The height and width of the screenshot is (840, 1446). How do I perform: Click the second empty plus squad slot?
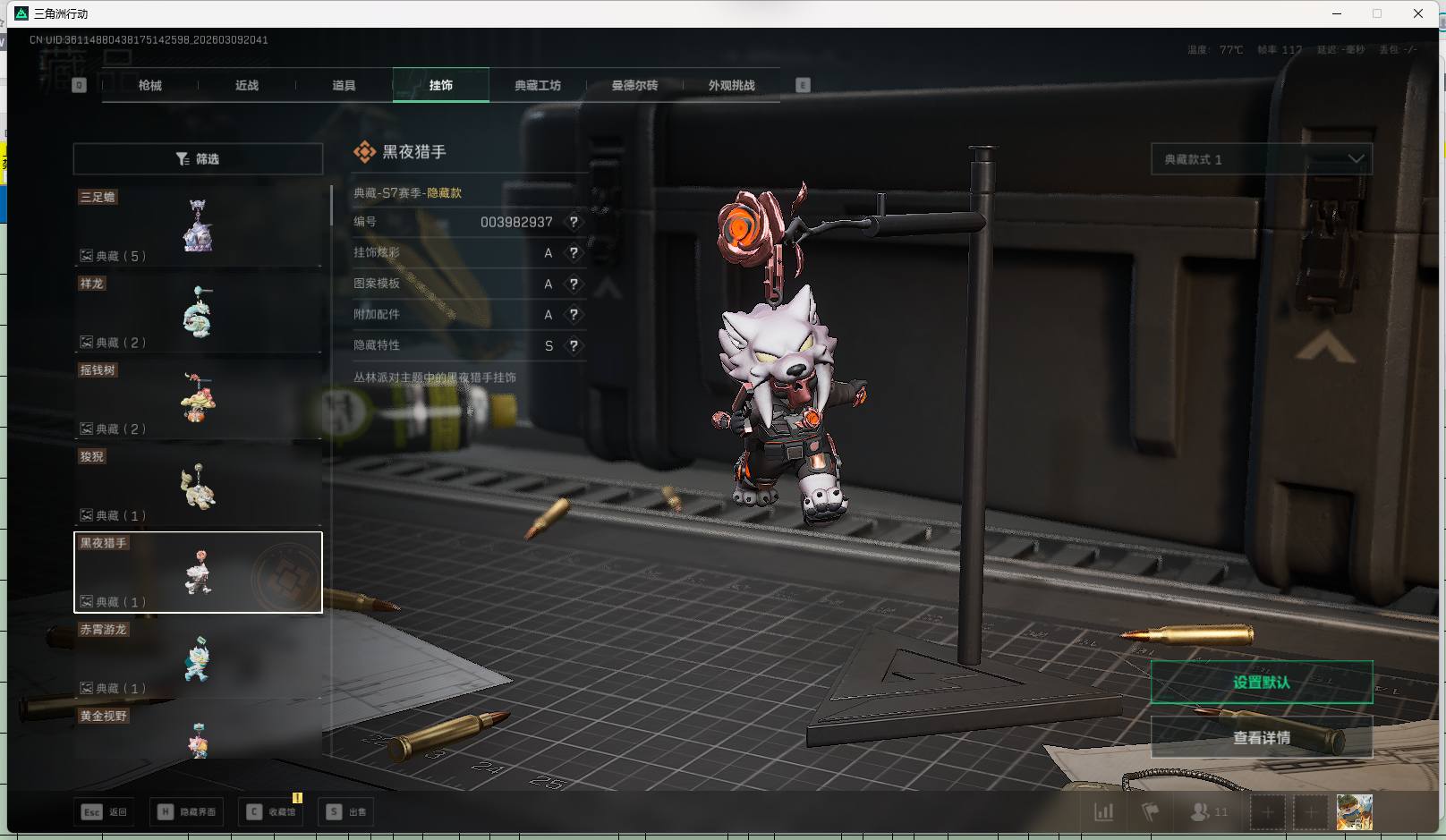[1311, 812]
